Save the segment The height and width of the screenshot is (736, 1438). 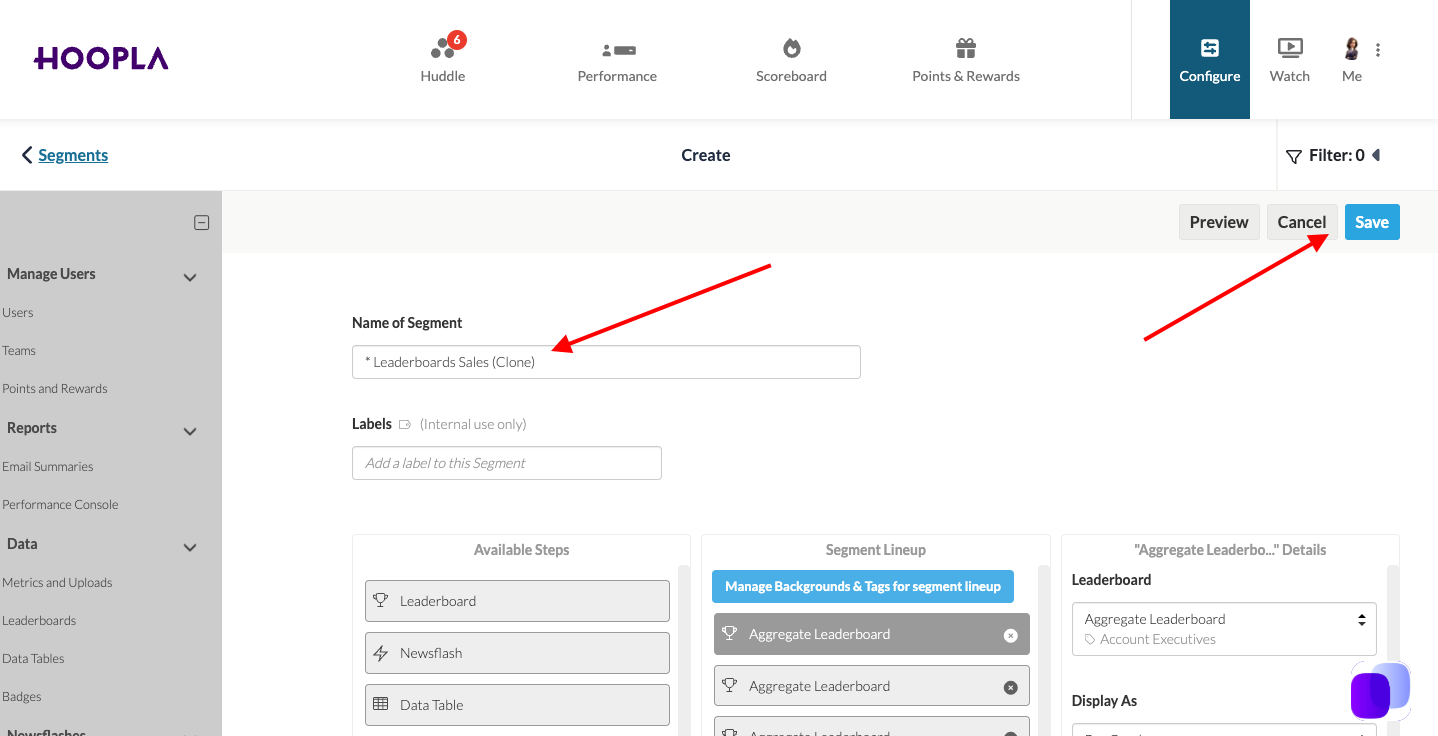pyautogui.click(x=1372, y=222)
